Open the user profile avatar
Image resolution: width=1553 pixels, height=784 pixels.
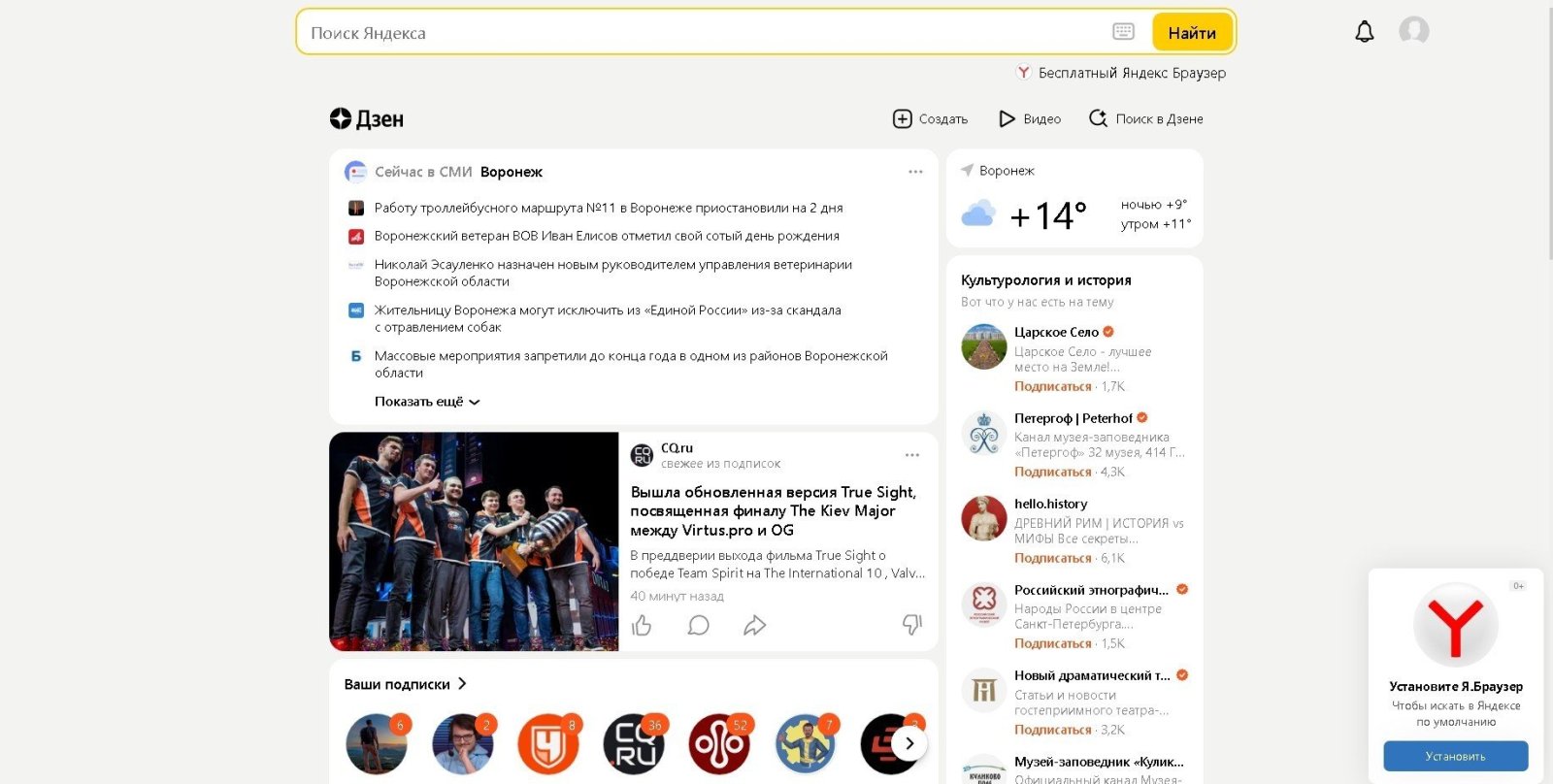(x=1413, y=31)
